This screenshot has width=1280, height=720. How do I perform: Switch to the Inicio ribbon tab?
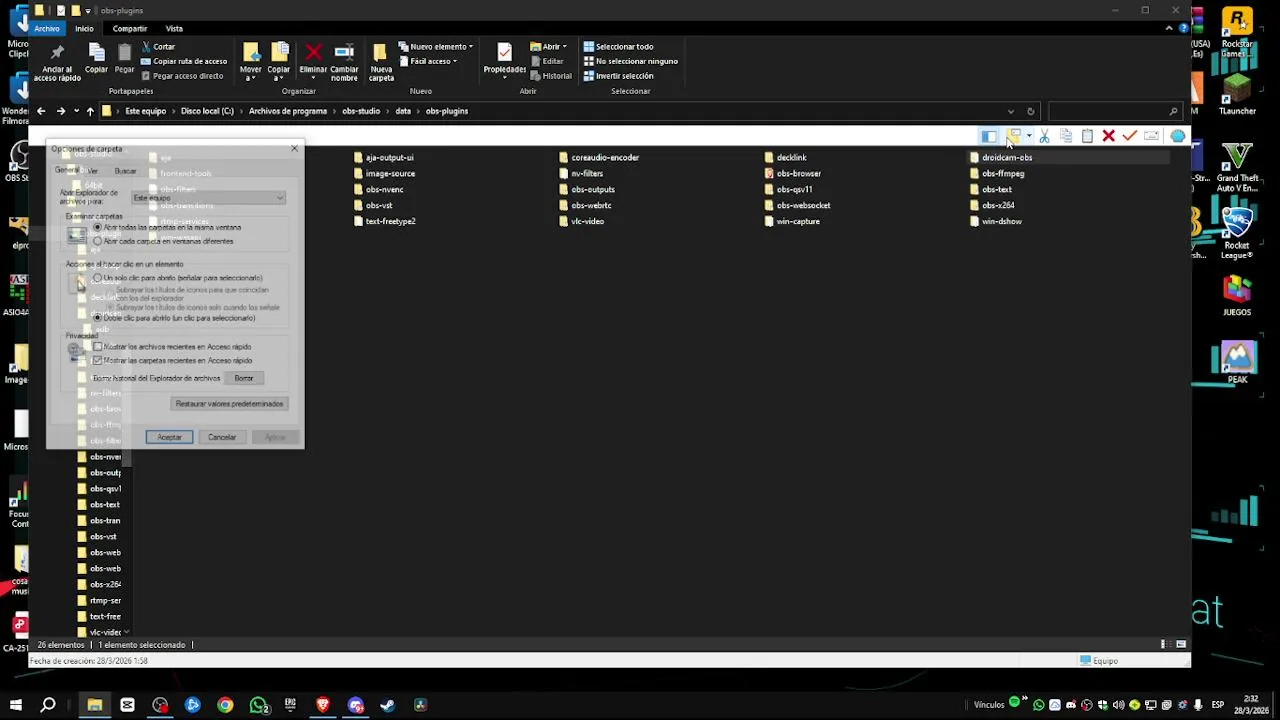pyautogui.click(x=84, y=28)
